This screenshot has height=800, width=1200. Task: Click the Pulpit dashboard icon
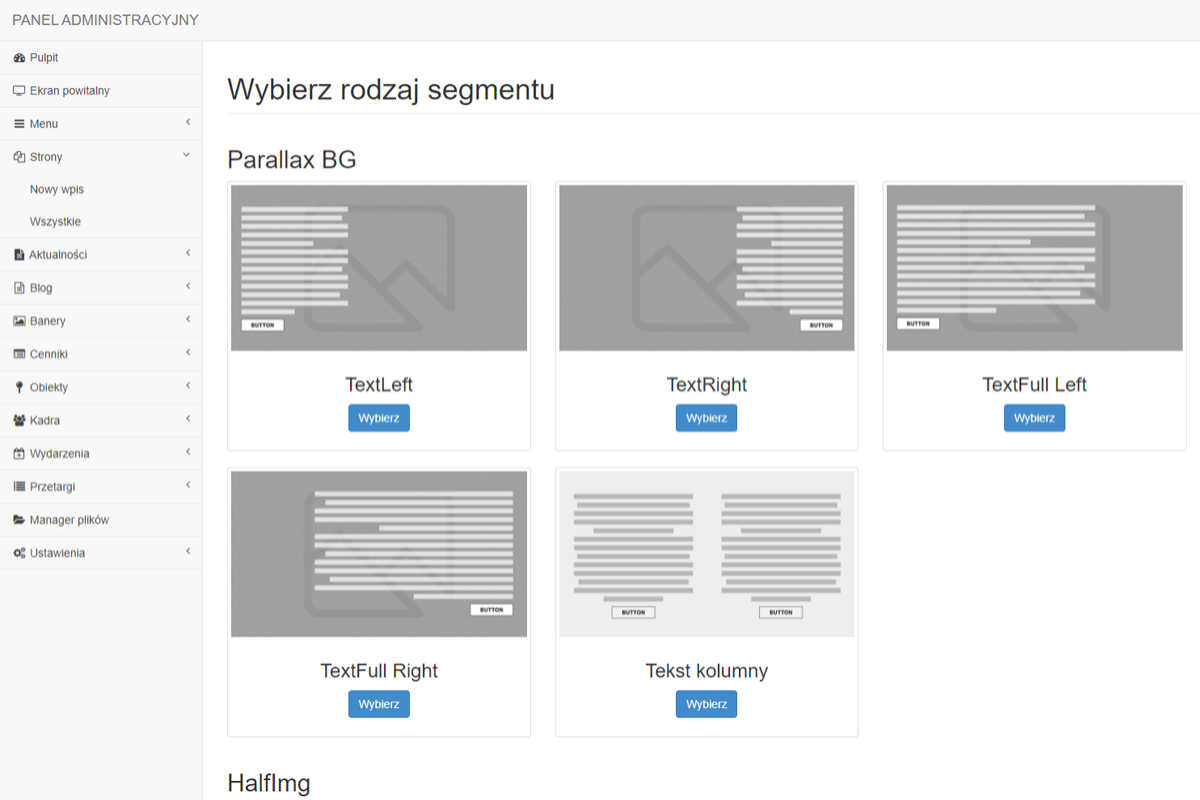coord(19,58)
